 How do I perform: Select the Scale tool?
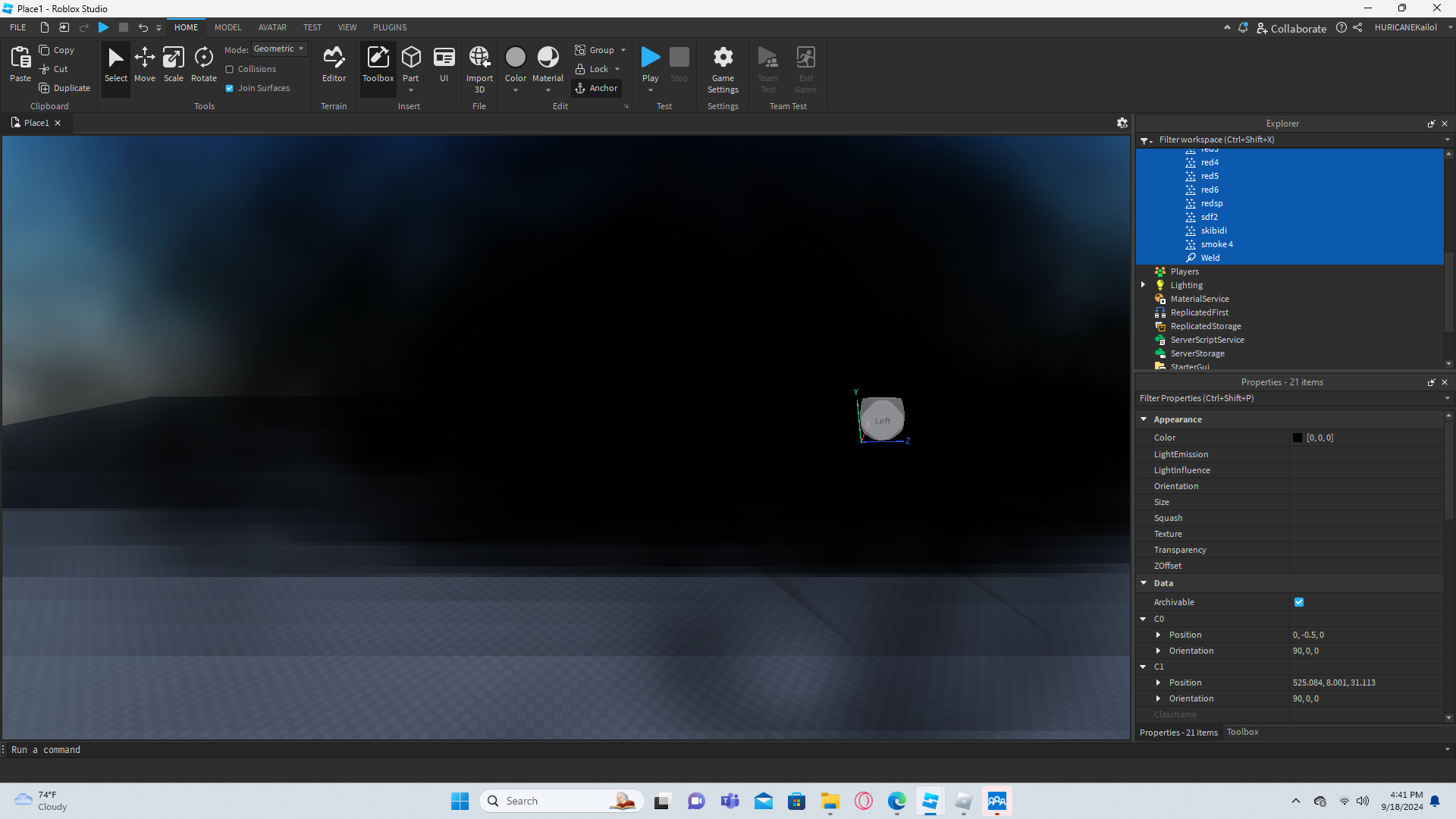point(173,64)
